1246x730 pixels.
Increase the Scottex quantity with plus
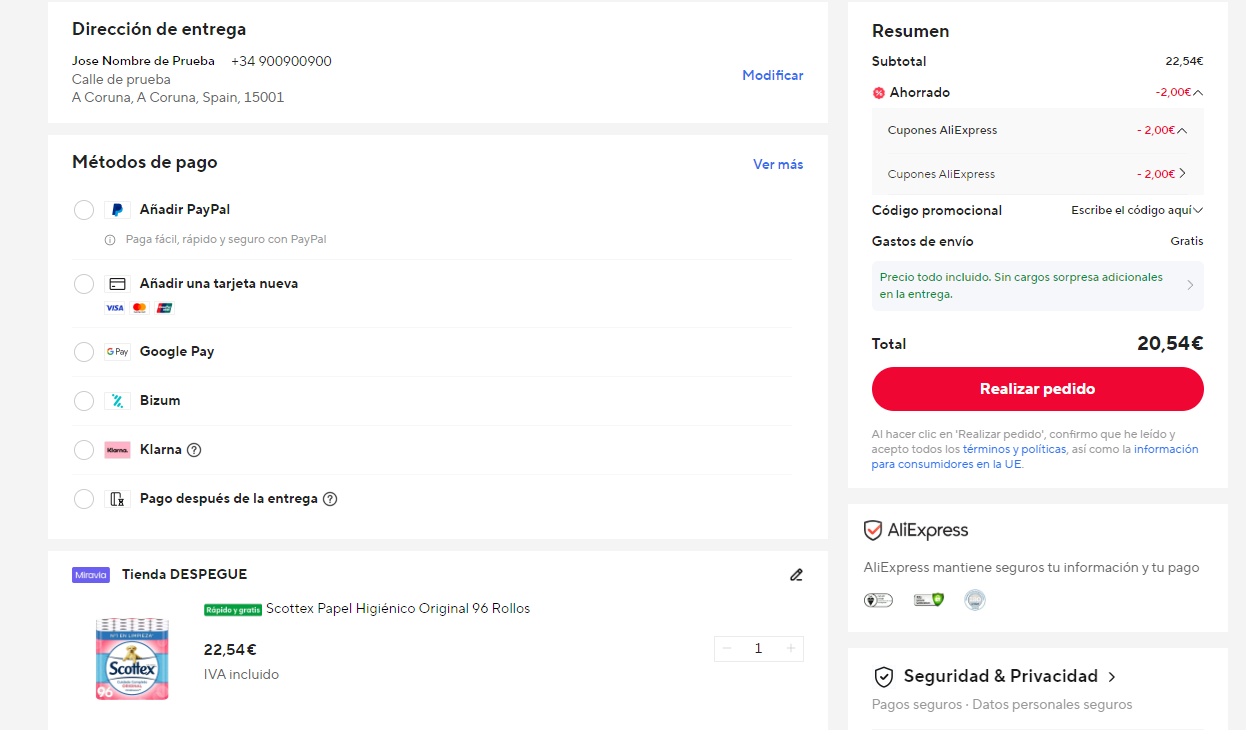[791, 649]
